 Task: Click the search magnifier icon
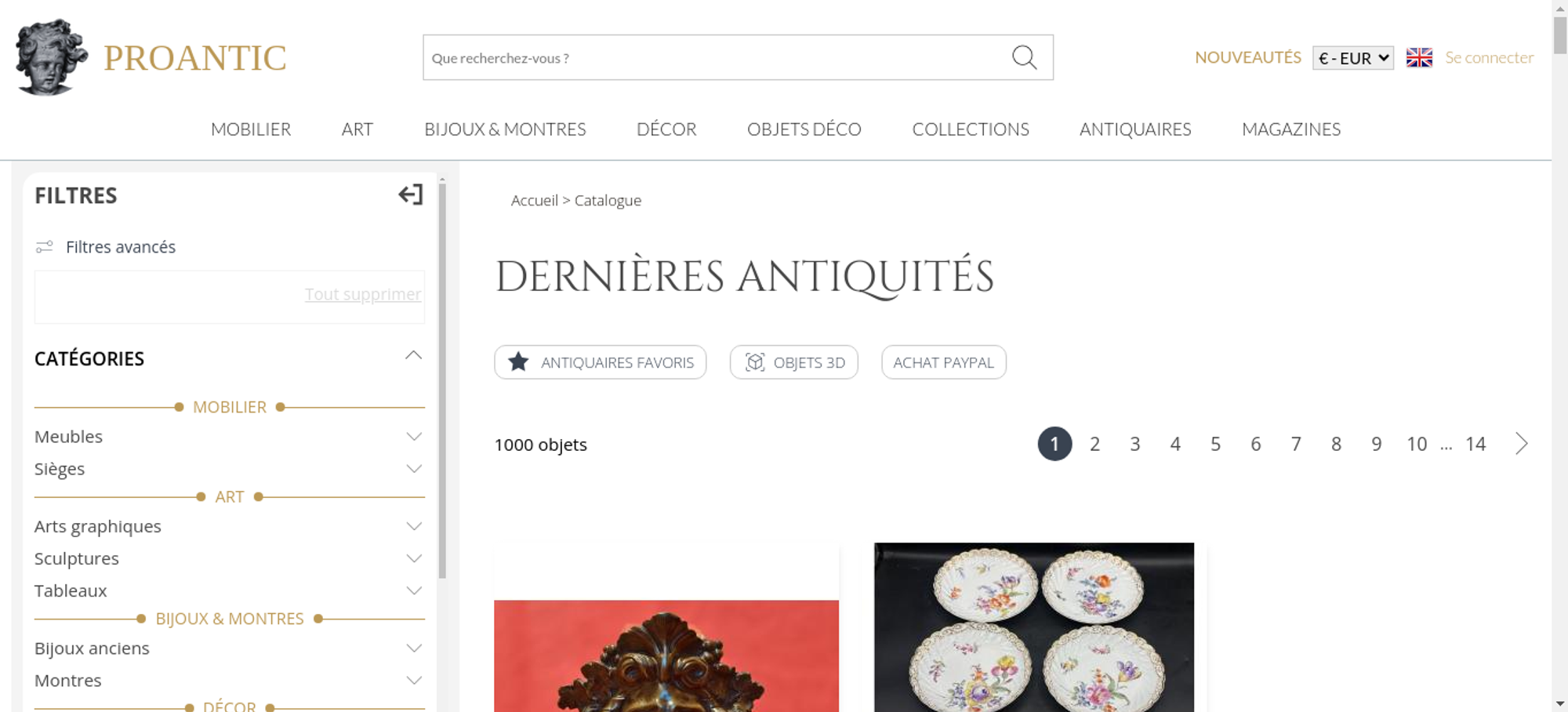point(1024,57)
